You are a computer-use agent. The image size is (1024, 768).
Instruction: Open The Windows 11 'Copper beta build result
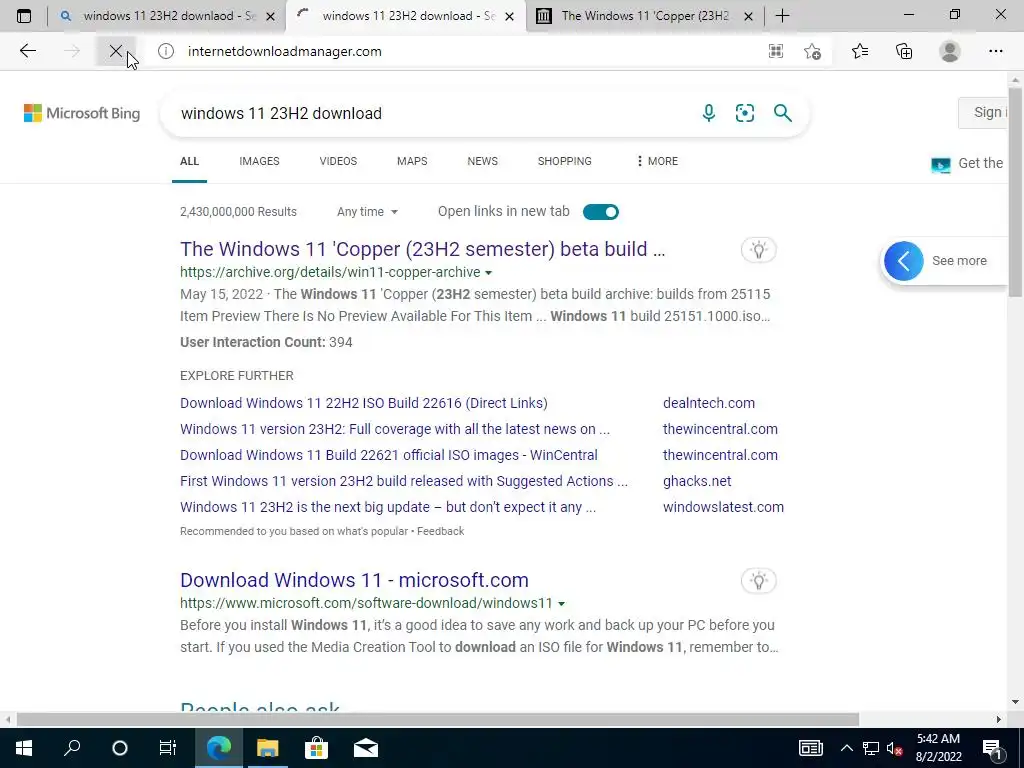(x=423, y=249)
